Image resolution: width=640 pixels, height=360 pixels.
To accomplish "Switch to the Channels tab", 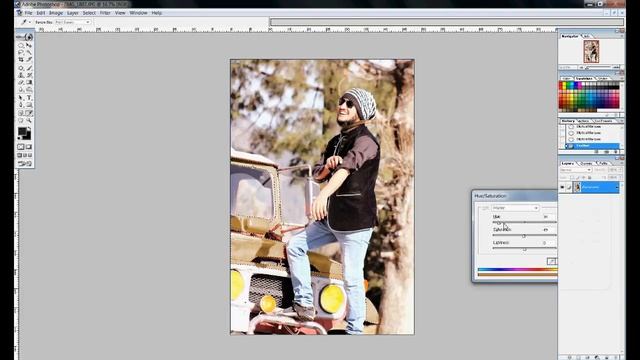I will 587,163.
